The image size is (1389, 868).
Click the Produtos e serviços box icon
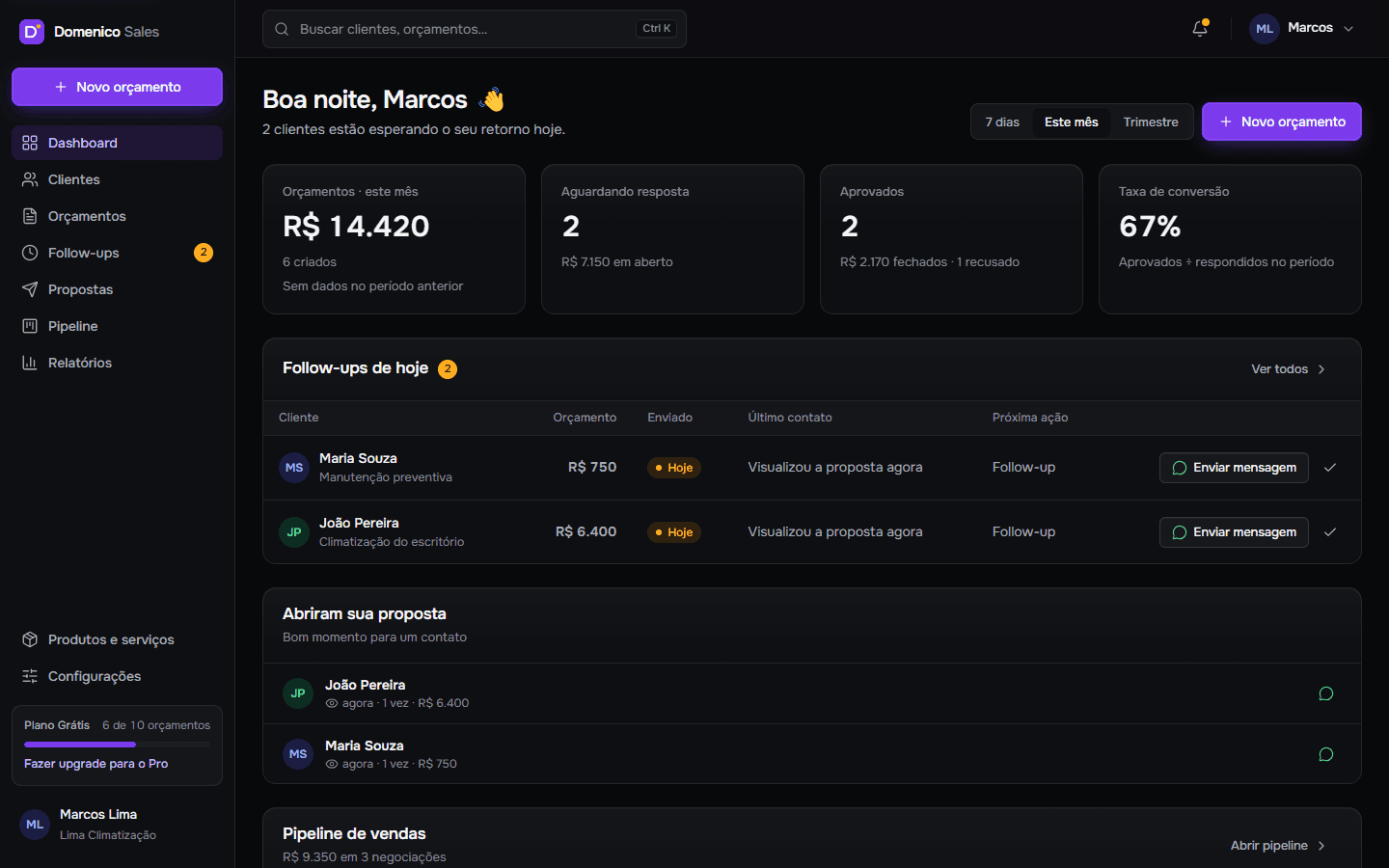pyautogui.click(x=30, y=639)
